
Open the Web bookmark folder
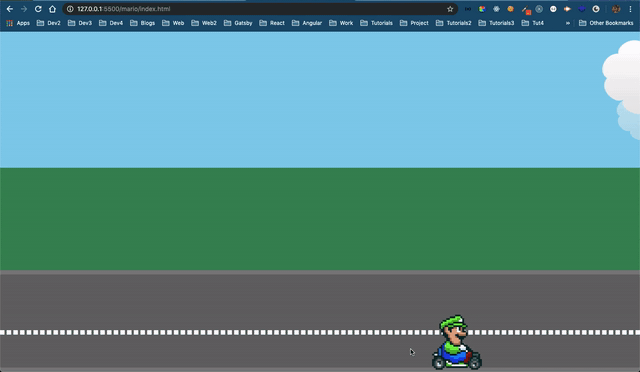coord(173,23)
